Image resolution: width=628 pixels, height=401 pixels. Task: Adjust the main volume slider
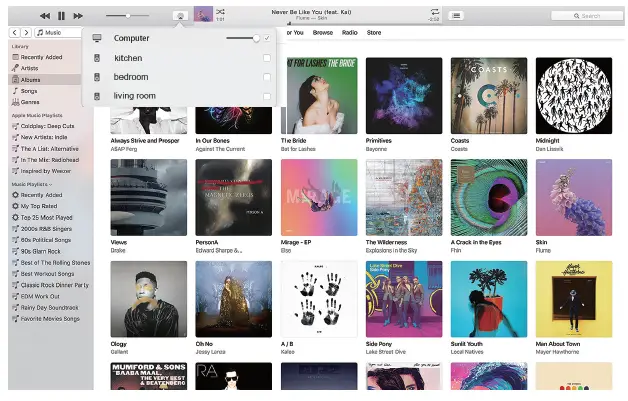pos(127,16)
